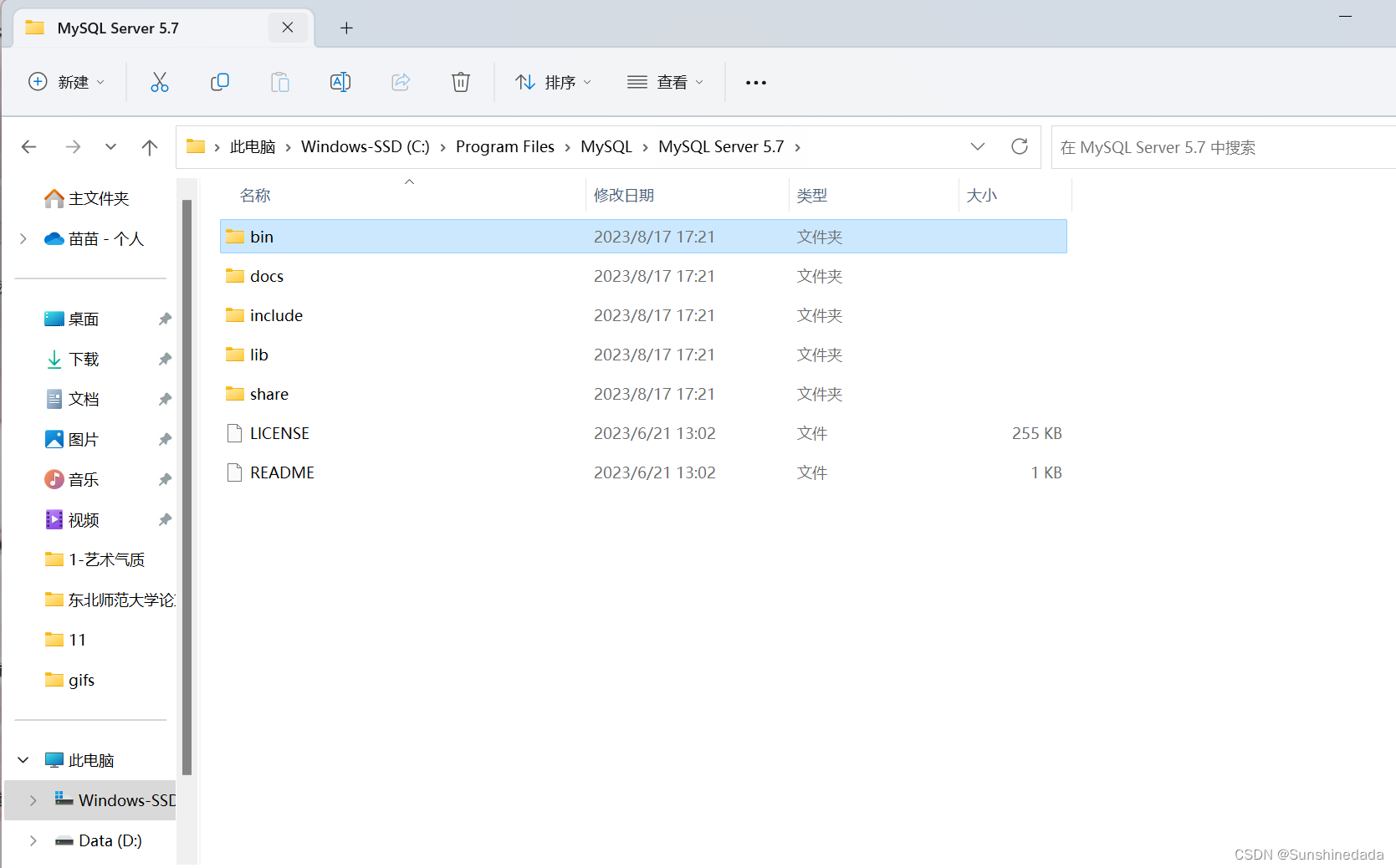
Task: Expand the Data (D:) drive node
Action: click(33, 840)
